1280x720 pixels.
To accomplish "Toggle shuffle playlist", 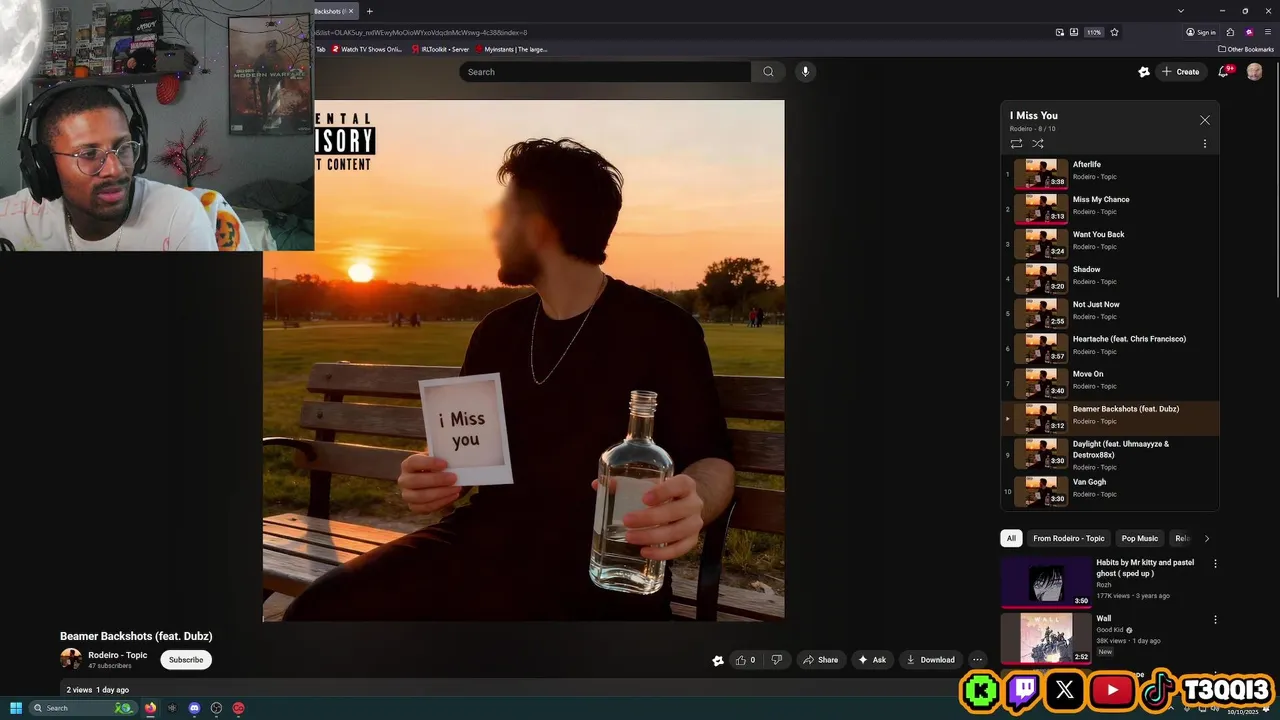I will tap(1038, 144).
